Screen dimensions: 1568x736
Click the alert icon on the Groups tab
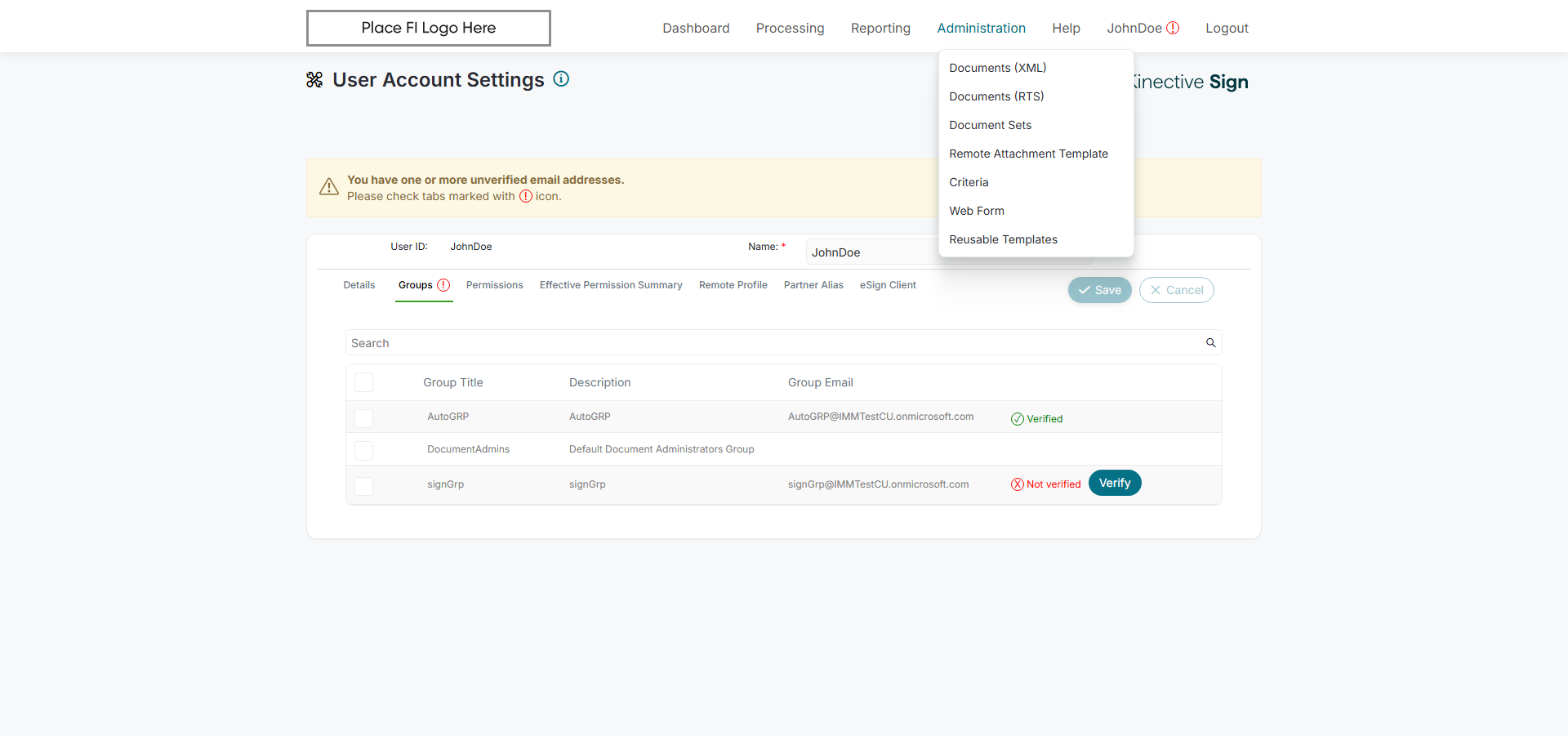443,285
